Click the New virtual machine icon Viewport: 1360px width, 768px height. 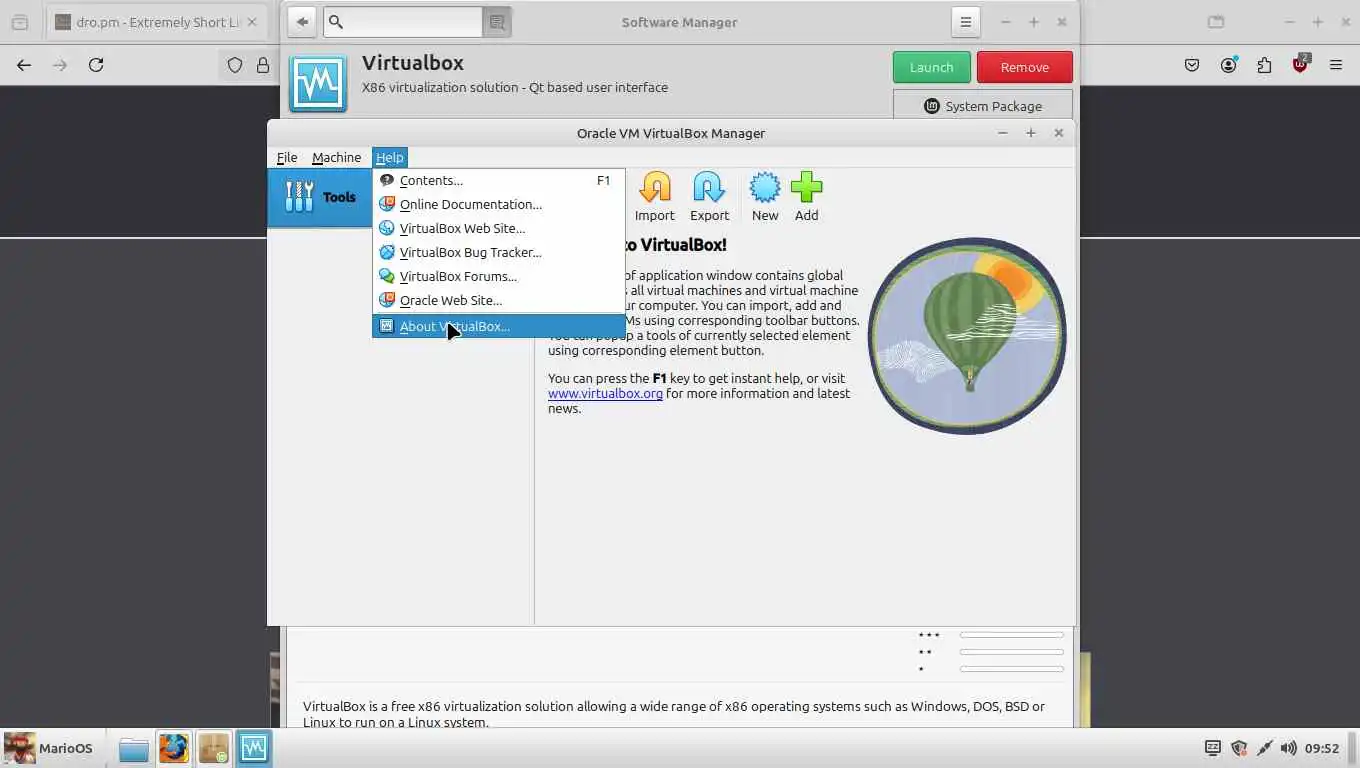coord(765,197)
